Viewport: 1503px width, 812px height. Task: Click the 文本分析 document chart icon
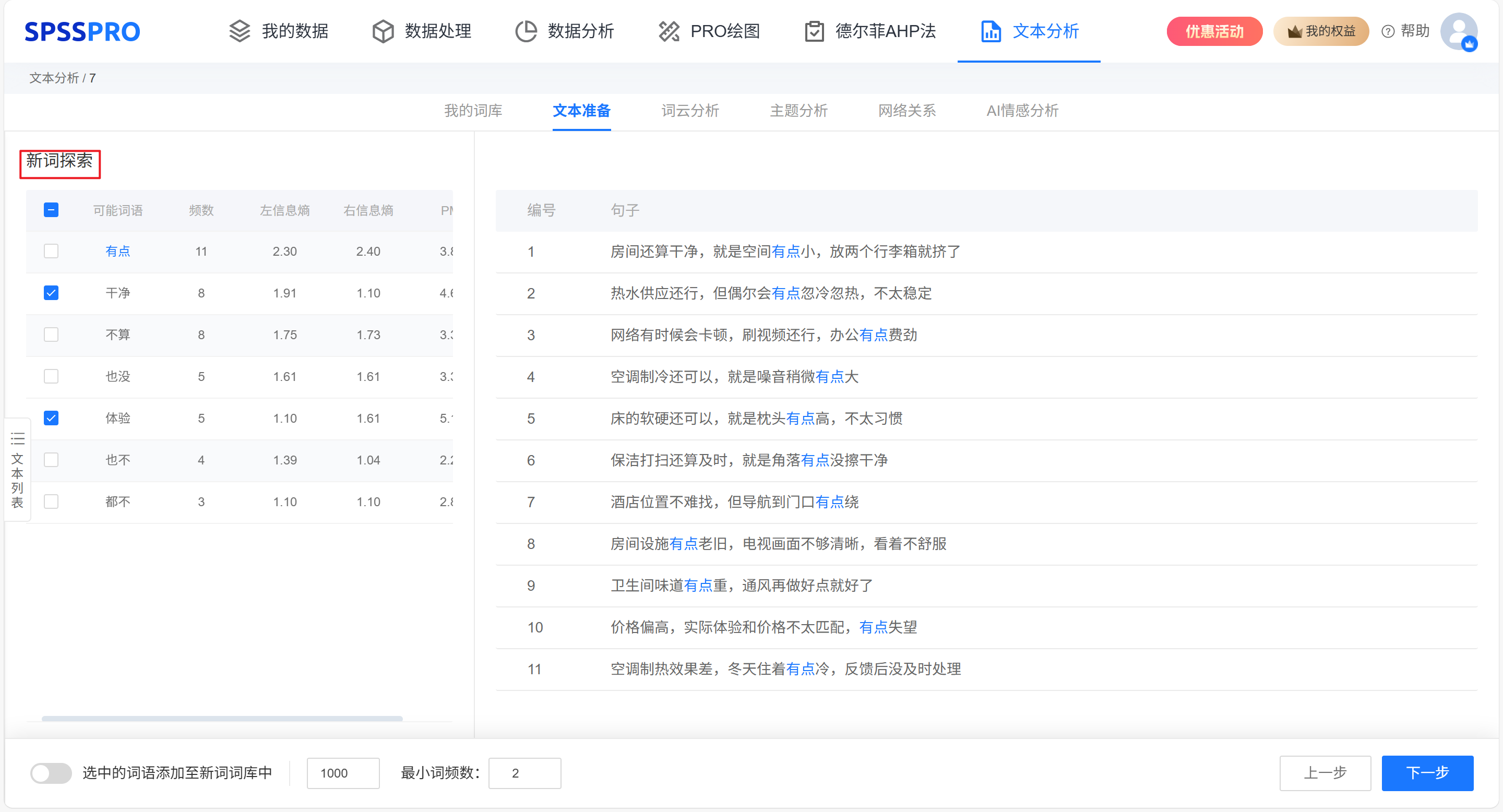pyautogui.click(x=991, y=31)
